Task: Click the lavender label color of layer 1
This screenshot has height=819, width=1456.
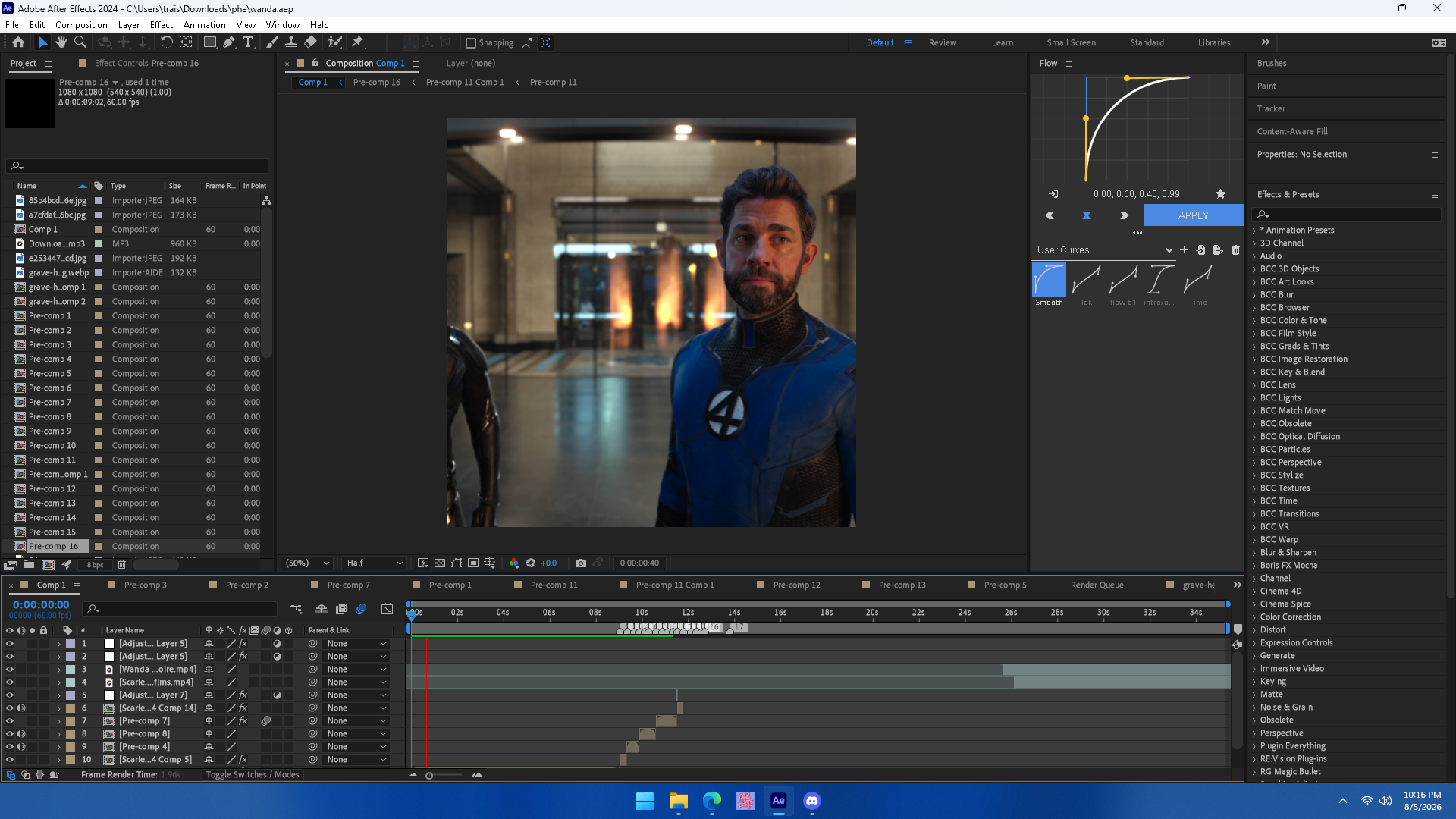Action: pyautogui.click(x=71, y=644)
